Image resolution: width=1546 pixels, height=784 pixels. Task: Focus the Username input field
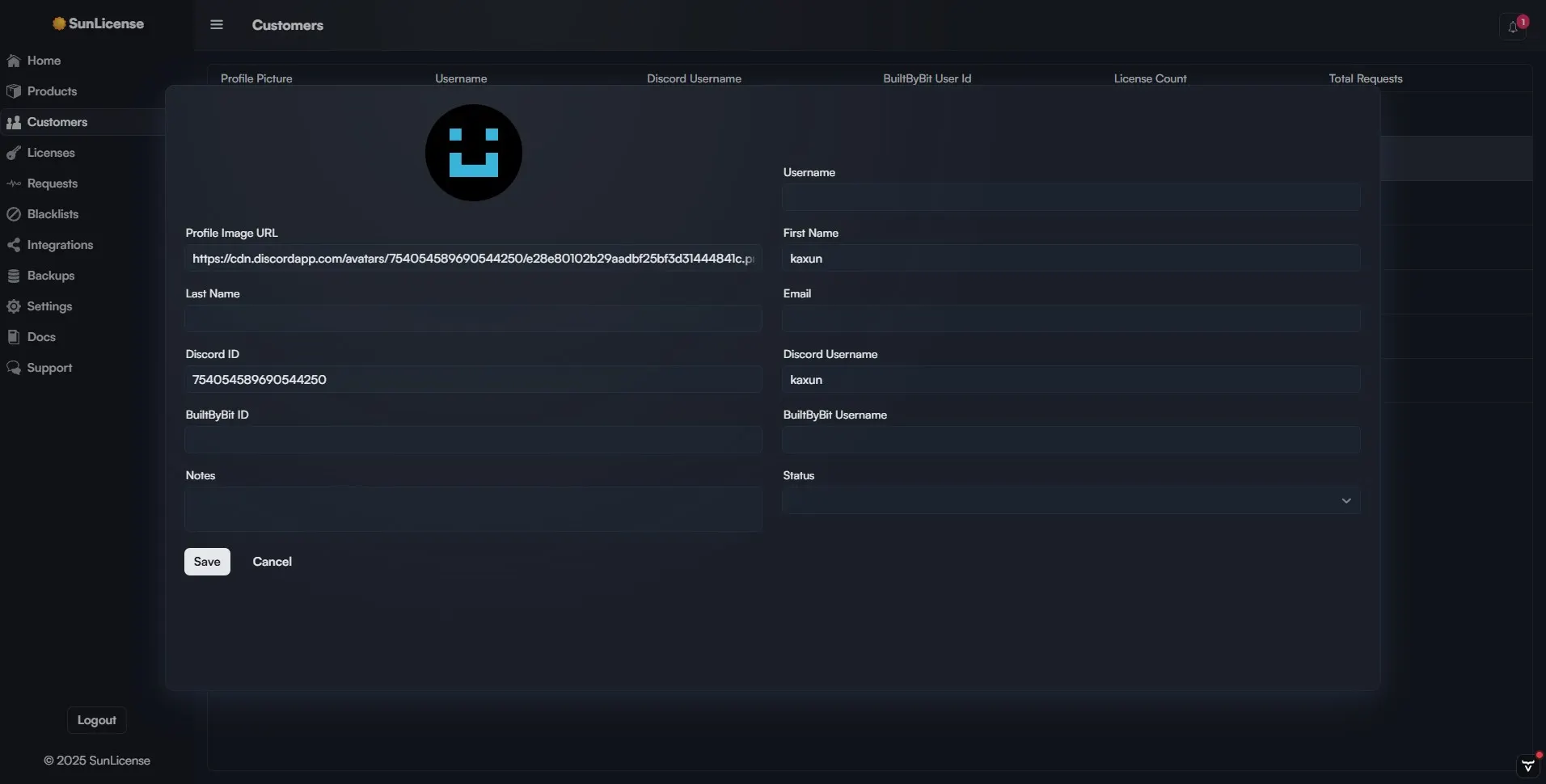click(1071, 197)
